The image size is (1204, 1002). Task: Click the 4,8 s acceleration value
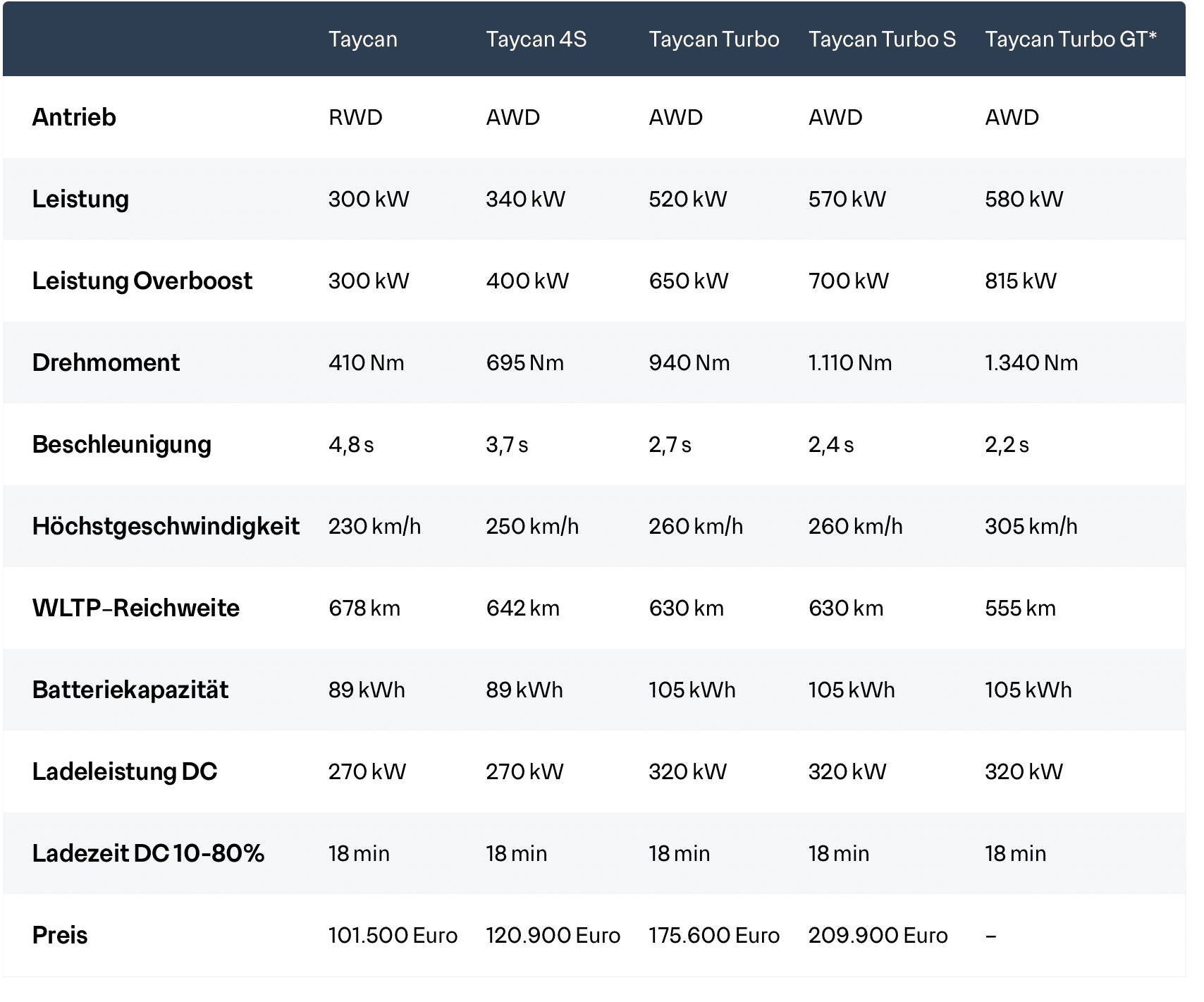[x=351, y=445]
